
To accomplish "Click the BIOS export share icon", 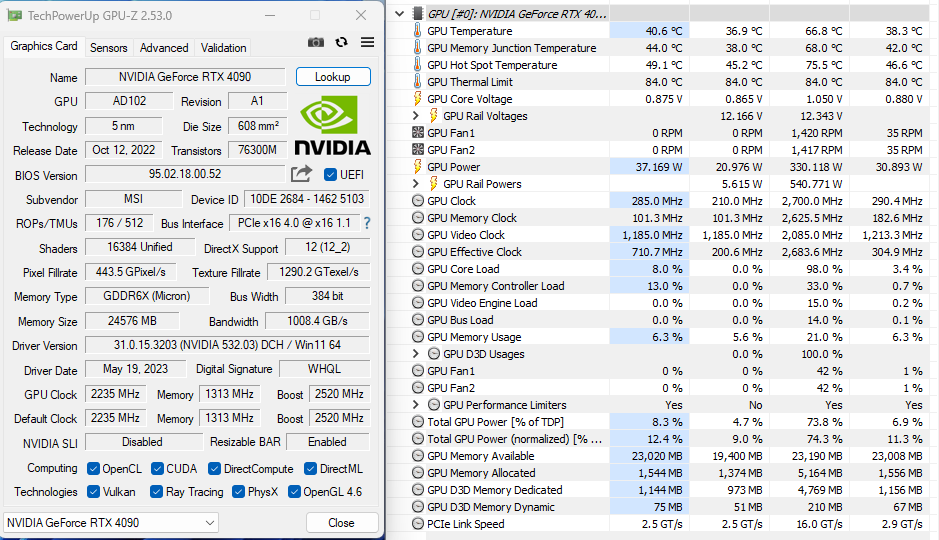I will (x=301, y=174).
